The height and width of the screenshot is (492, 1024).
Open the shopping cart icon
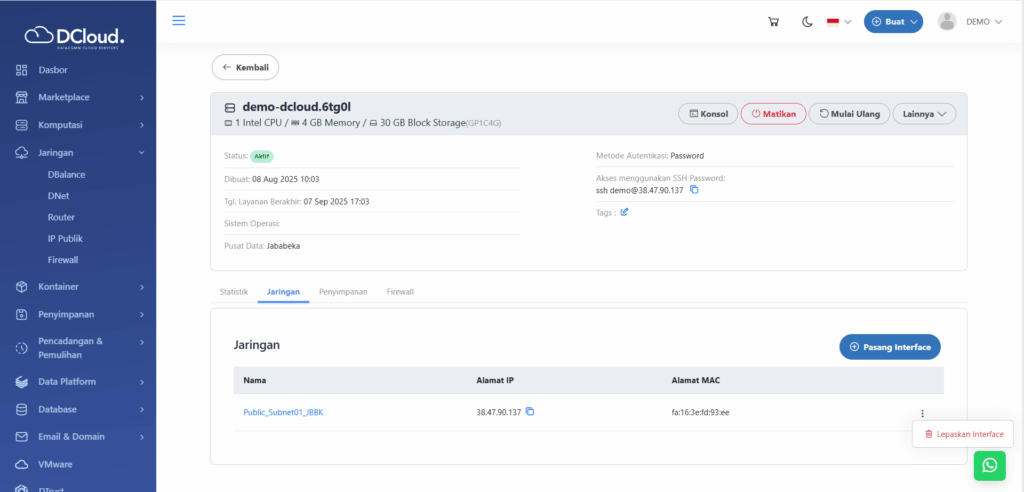pyautogui.click(x=773, y=22)
